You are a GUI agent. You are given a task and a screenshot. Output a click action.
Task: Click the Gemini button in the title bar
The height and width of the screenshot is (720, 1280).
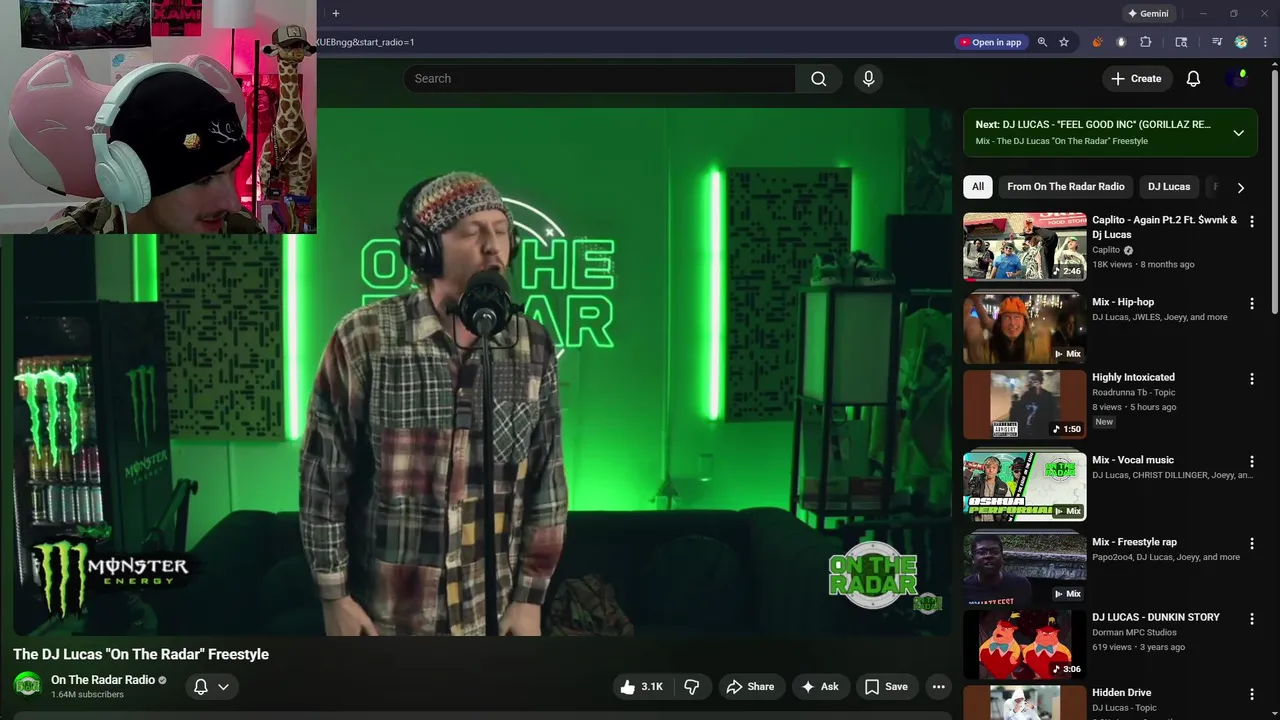(x=1148, y=13)
